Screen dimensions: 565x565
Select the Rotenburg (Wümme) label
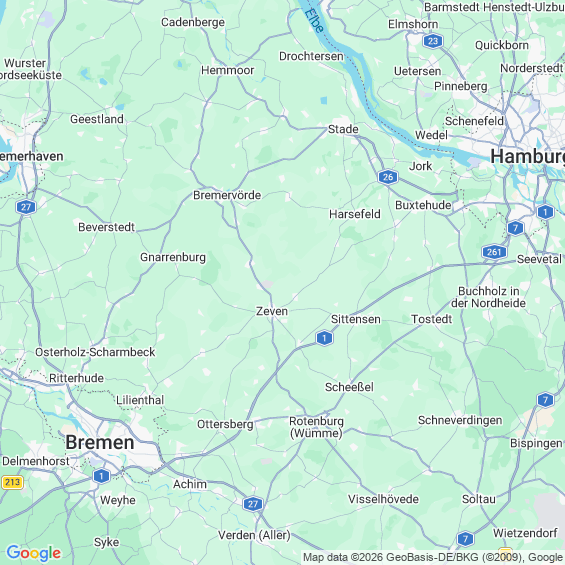tap(316, 427)
